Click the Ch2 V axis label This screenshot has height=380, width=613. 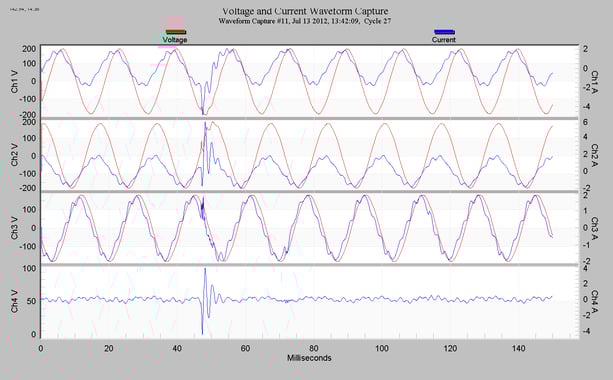tap(14, 155)
